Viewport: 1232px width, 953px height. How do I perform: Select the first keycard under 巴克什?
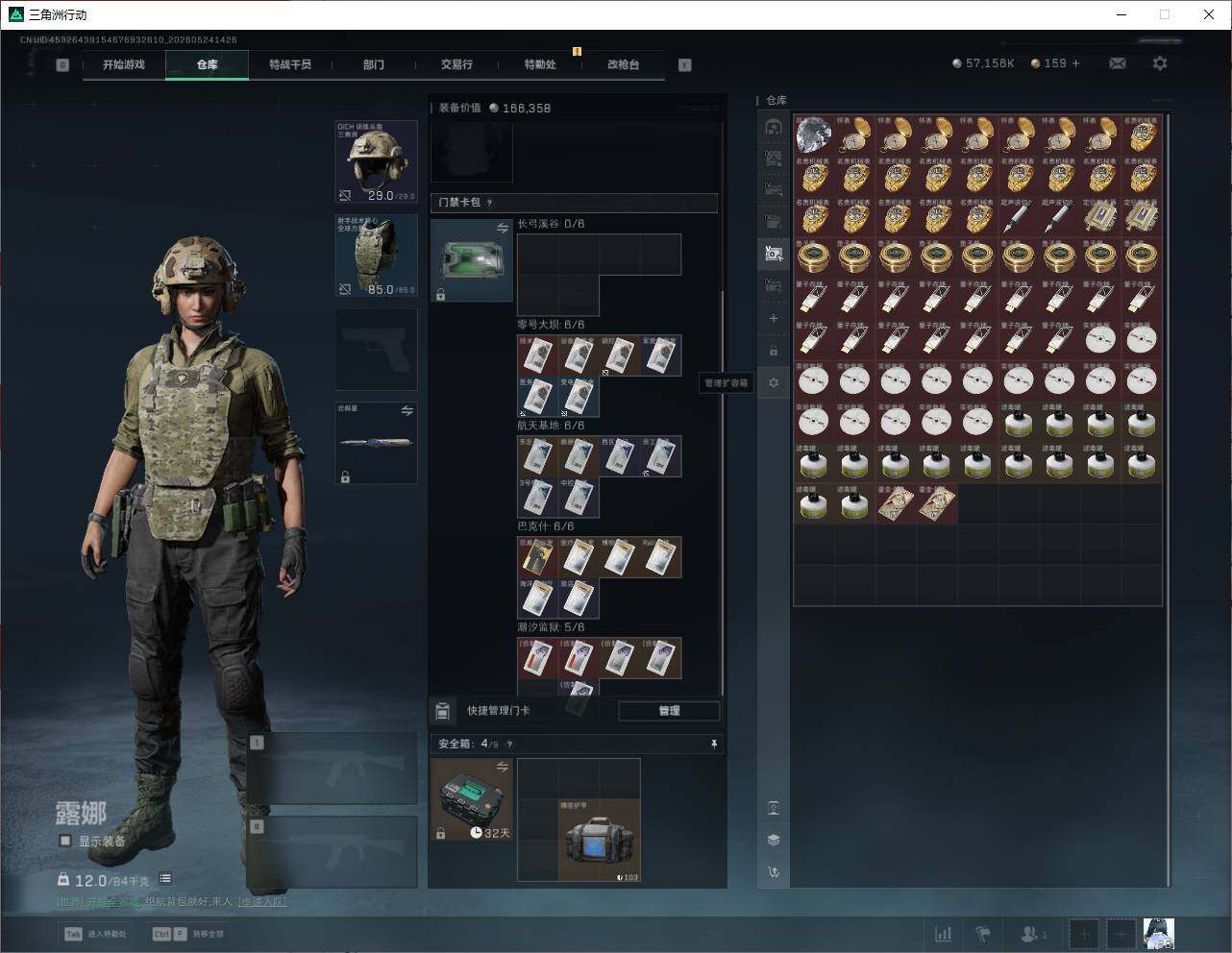538,557
